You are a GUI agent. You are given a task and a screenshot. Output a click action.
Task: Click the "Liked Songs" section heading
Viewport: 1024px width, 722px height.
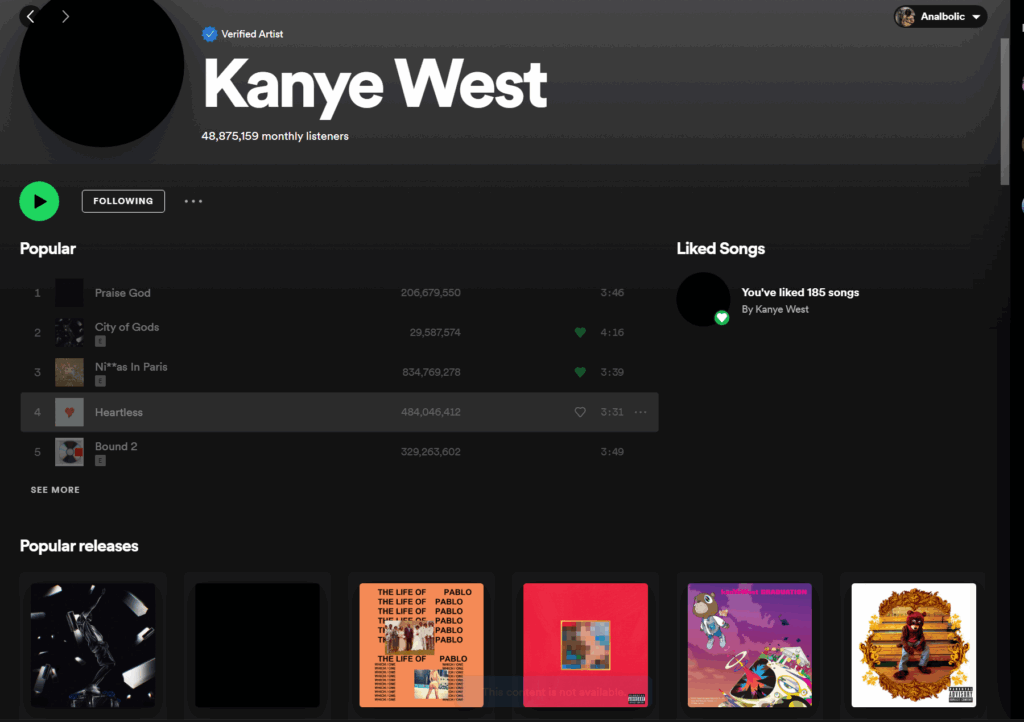(720, 249)
